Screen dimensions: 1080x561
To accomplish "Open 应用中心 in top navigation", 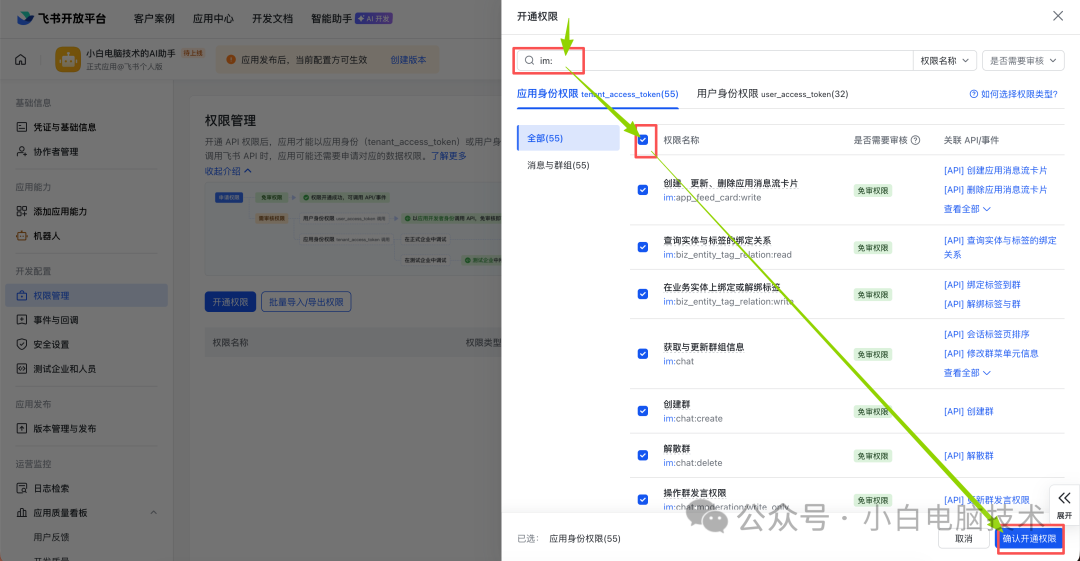I will (x=213, y=19).
